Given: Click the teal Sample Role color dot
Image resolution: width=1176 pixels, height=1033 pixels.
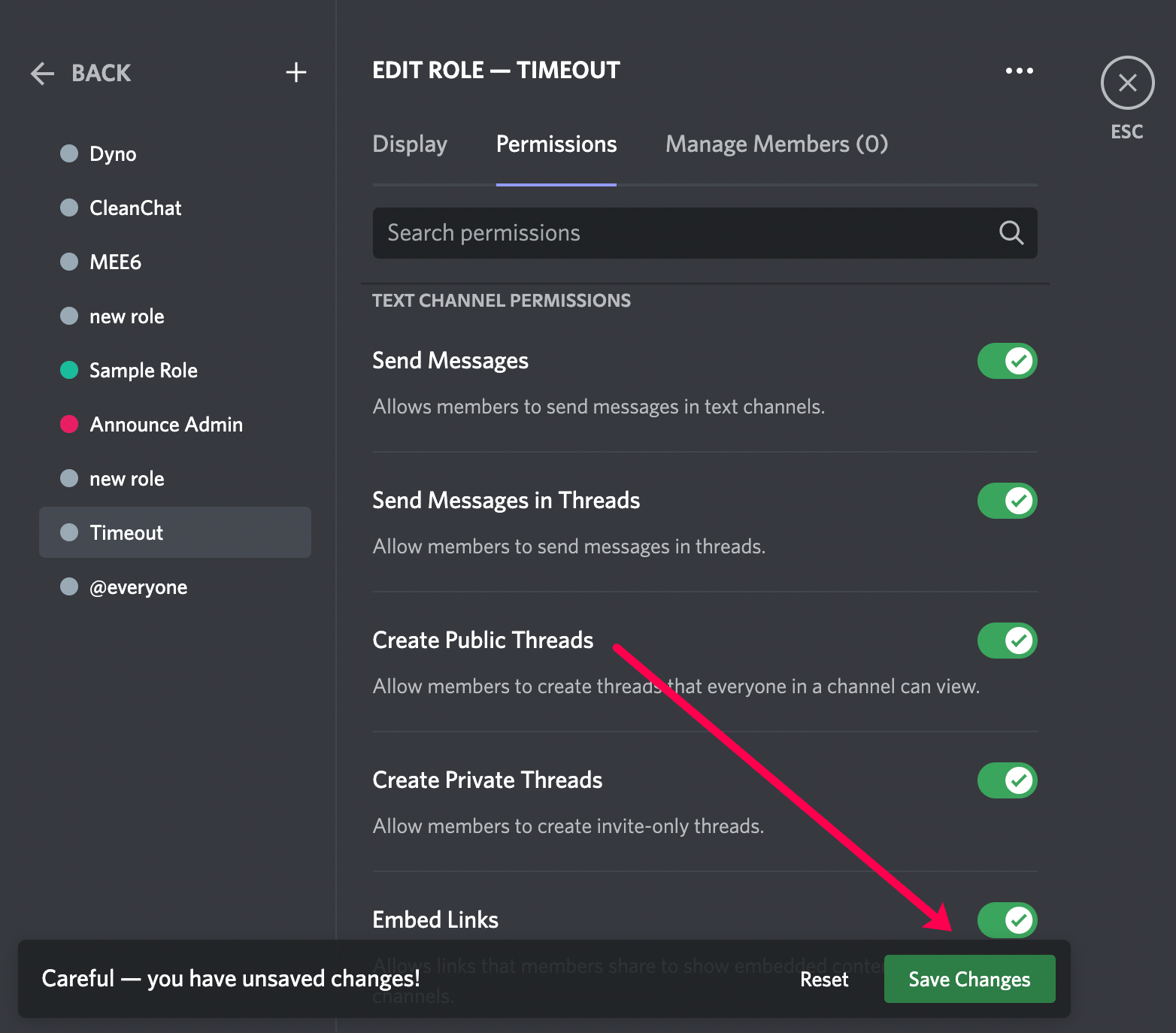Looking at the screenshot, I should 69,370.
